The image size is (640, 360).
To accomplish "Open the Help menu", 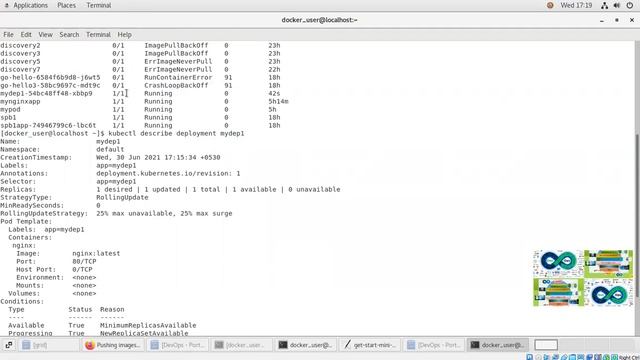I will coord(124,35).
